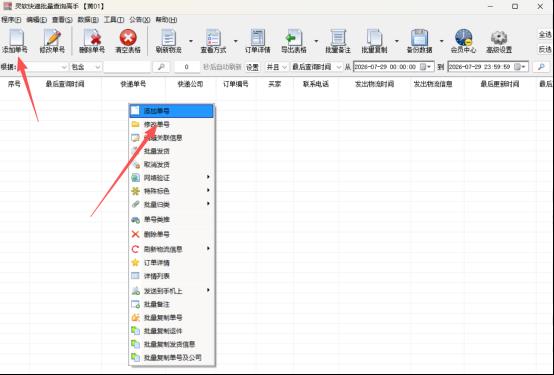Click the 全选 button
The height and width of the screenshot is (375, 554).
[545, 35]
